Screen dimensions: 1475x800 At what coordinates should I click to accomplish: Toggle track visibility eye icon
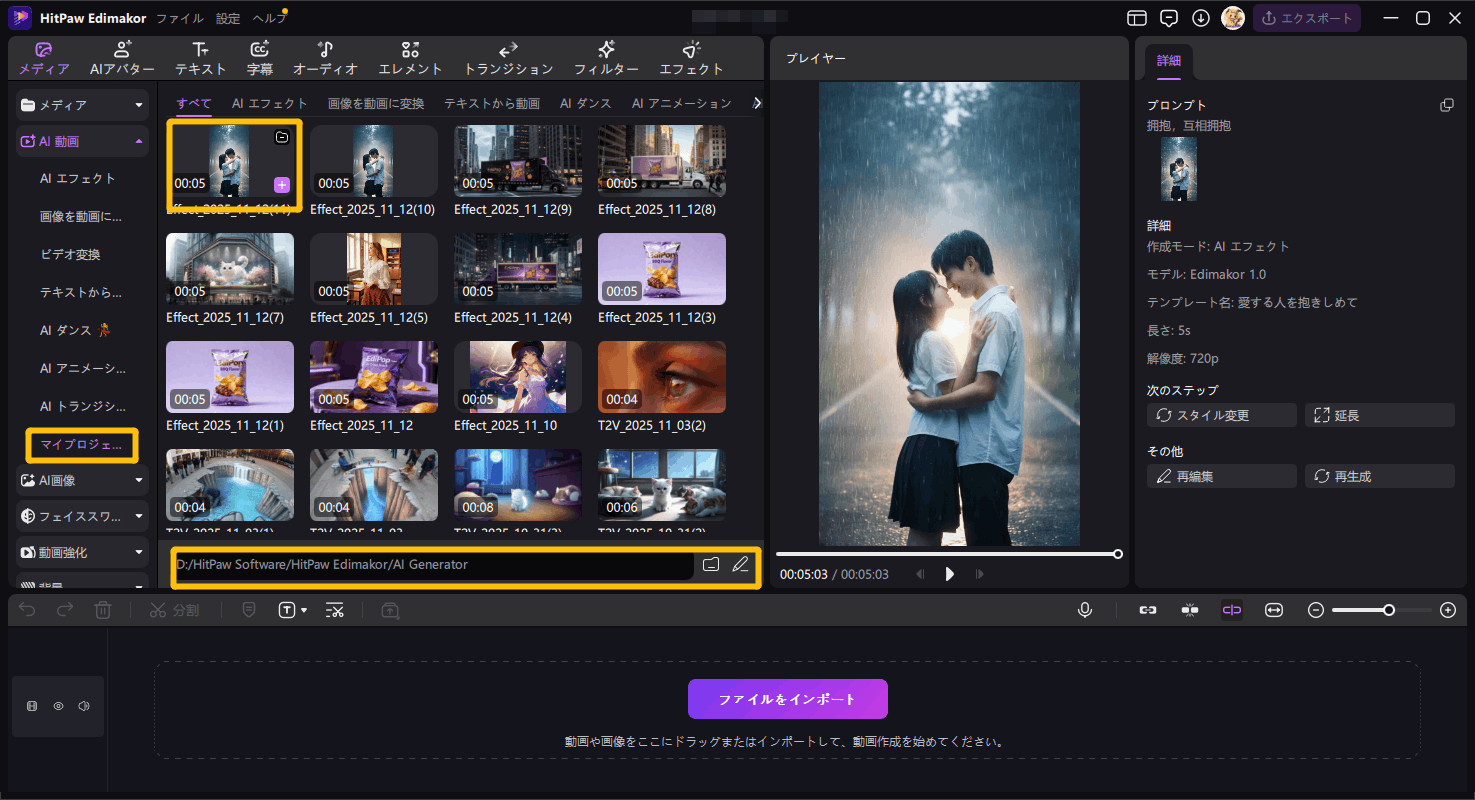(58, 706)
